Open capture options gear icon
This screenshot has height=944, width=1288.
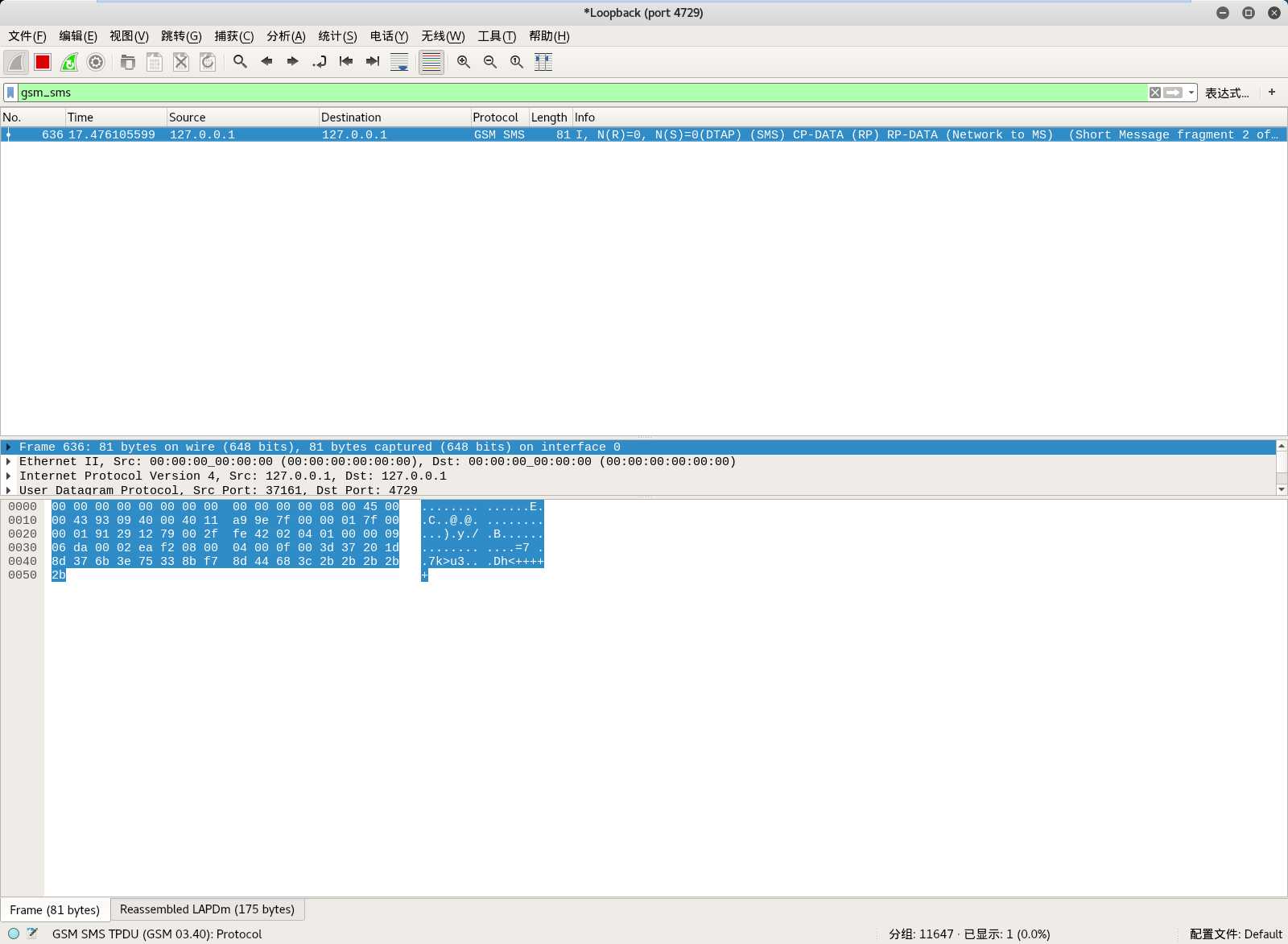tap(96, 62)
